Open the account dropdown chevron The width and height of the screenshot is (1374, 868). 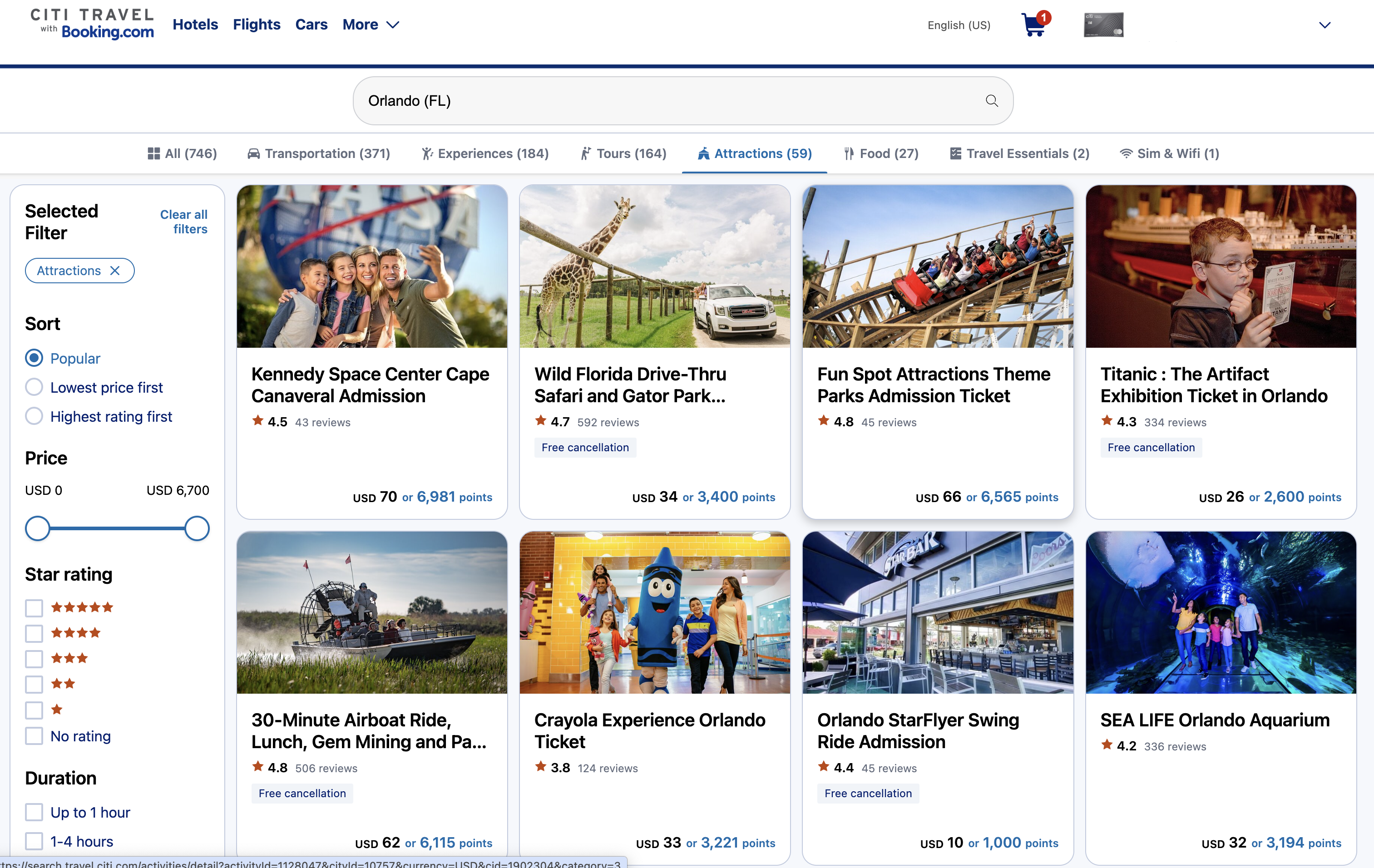pos(1325,25)
